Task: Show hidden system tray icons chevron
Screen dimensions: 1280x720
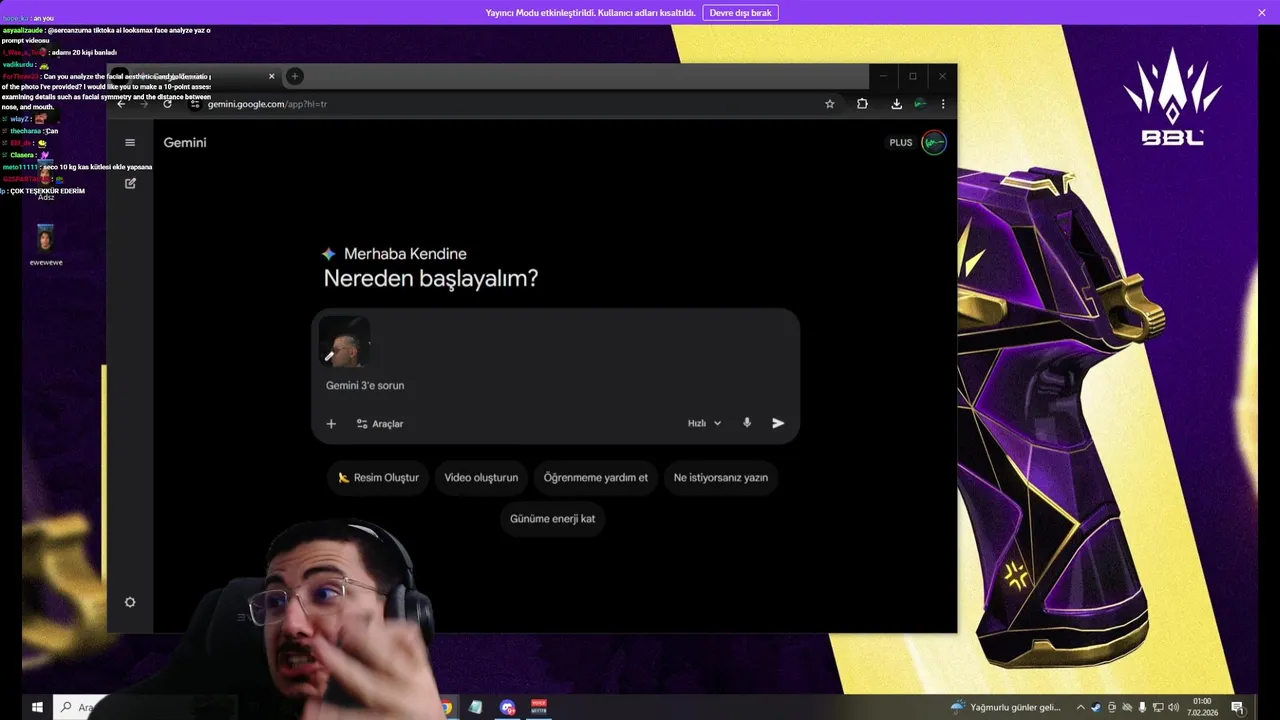Action: pos(1080,707)
